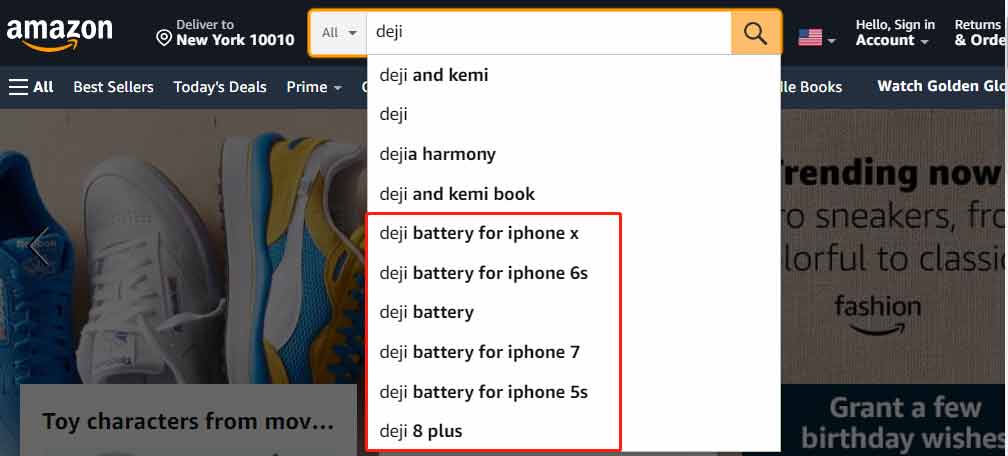This screenshot has width=1008, height=456.
Task: Open Best Sellers page
Action: (113, 87)
